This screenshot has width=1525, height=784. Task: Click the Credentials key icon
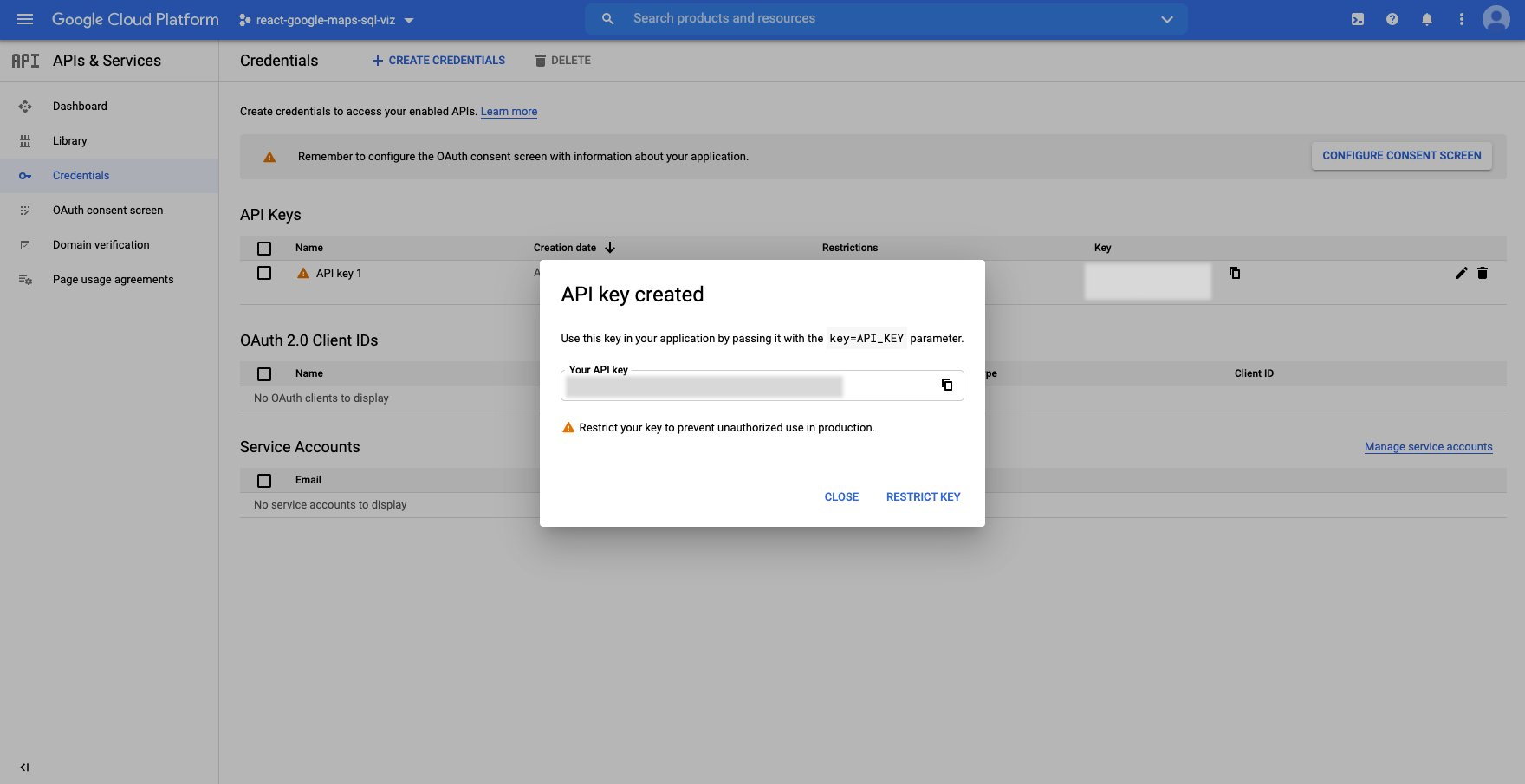25,176
